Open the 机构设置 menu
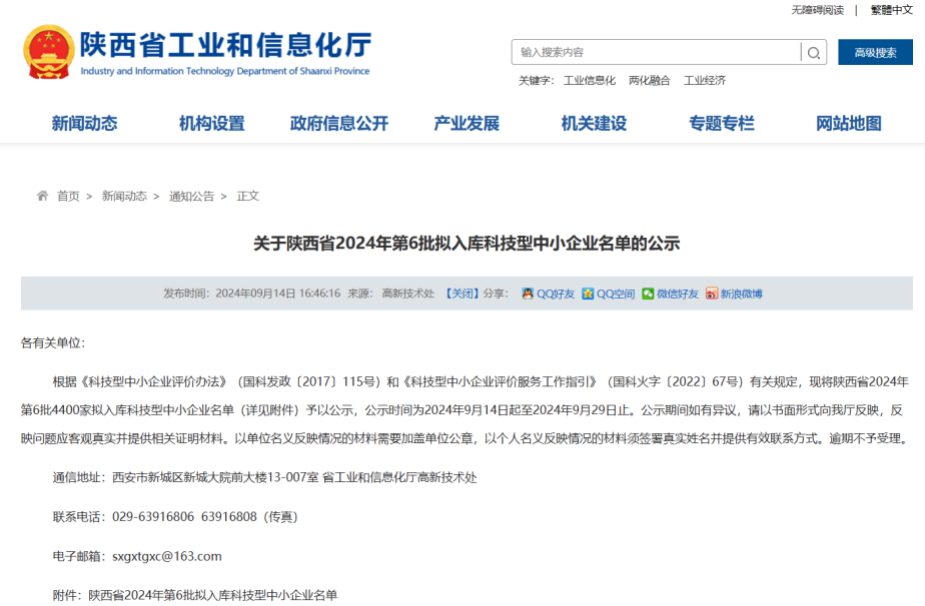This screenshot has height=606, width=925. 212,124
